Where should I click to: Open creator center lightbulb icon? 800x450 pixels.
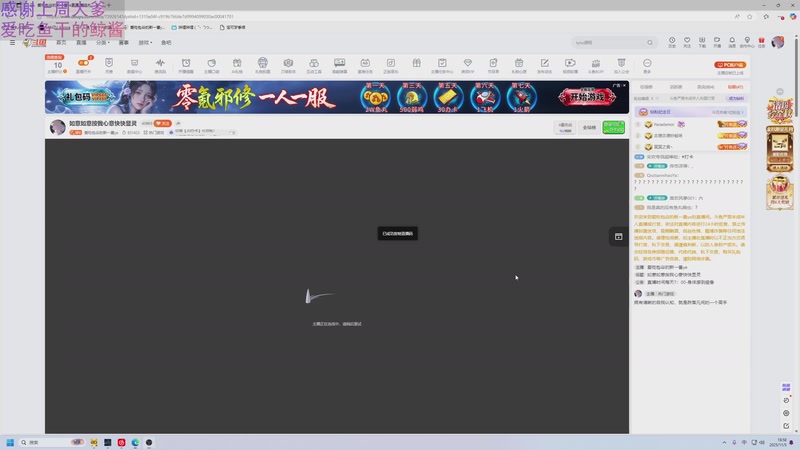(x=747, y=42)
